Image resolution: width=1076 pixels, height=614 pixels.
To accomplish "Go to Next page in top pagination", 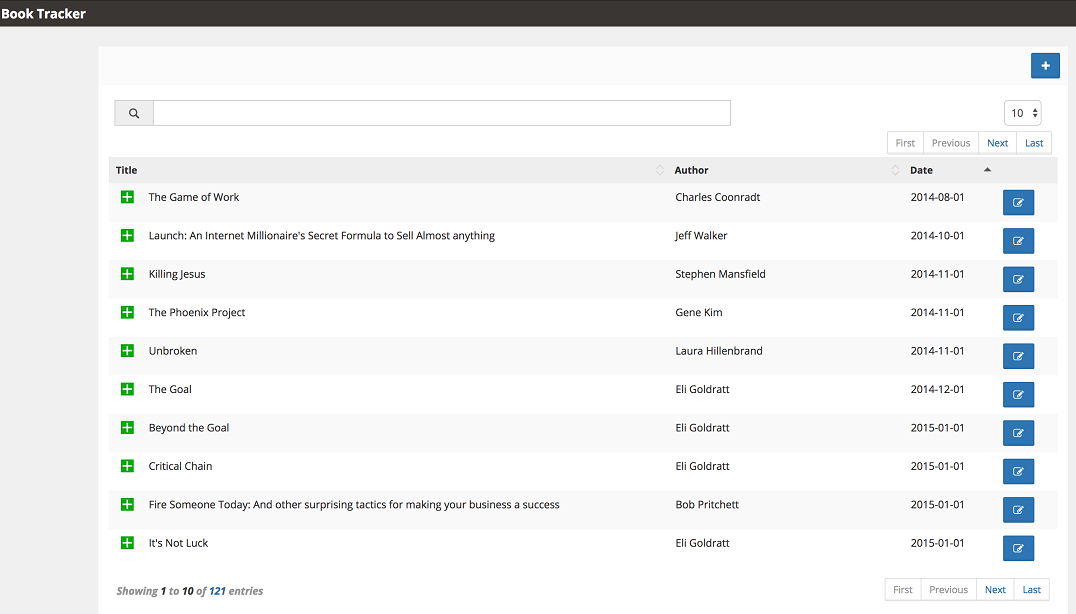I will click(x=997, y=143).
